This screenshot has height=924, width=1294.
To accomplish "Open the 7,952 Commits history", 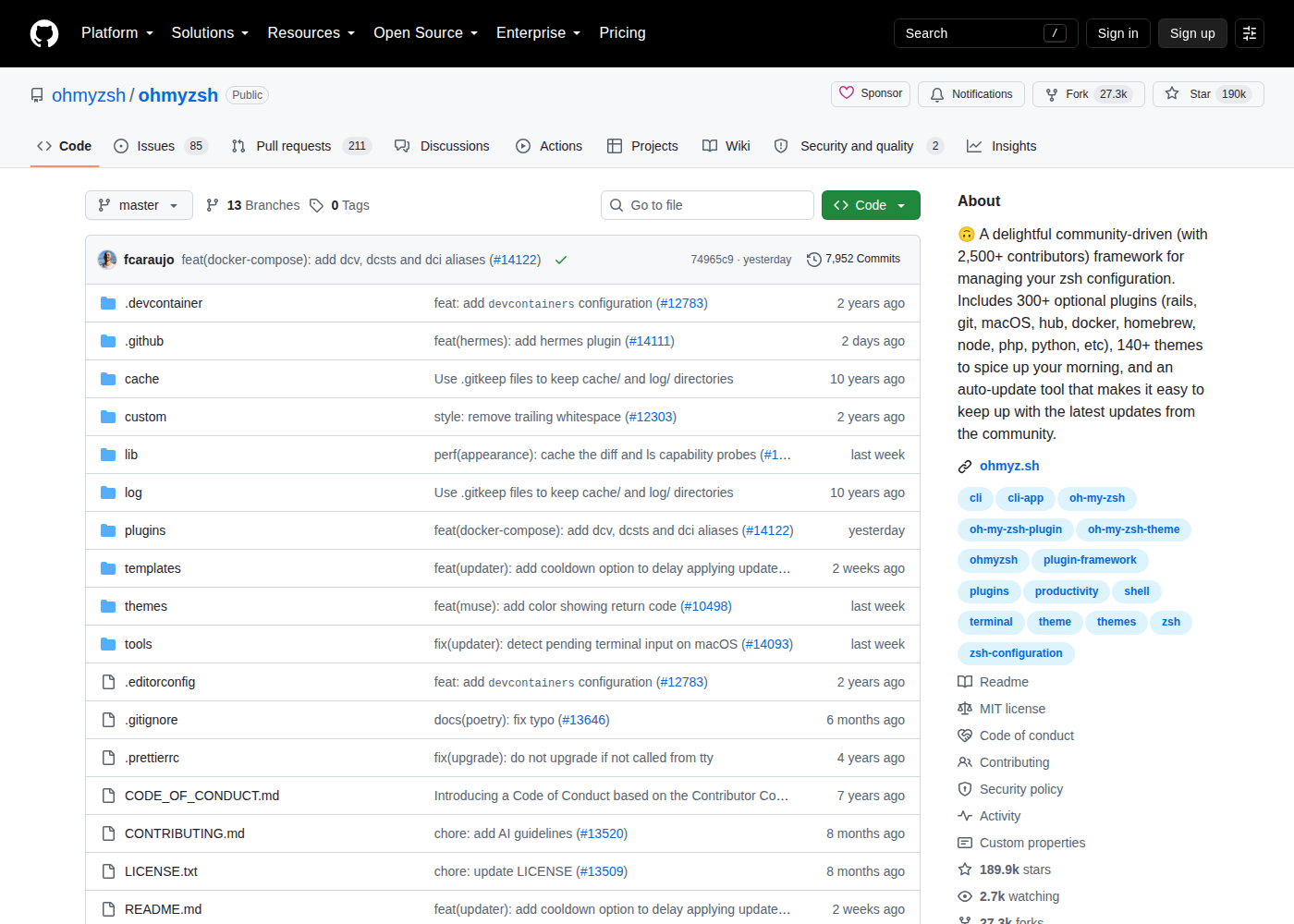I will point(853,259).
